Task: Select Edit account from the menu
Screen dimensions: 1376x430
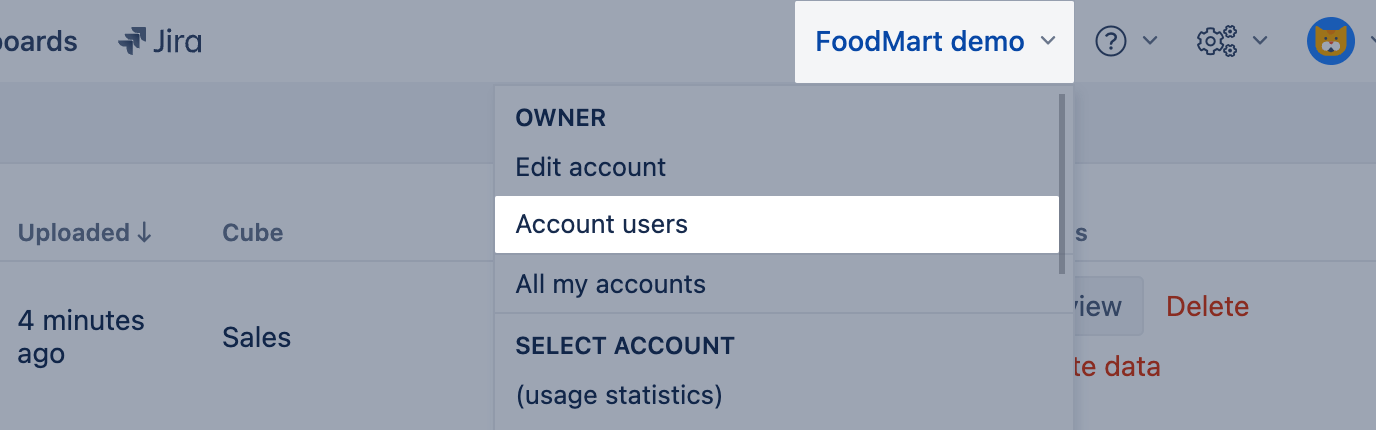Action: pos(590,167)
